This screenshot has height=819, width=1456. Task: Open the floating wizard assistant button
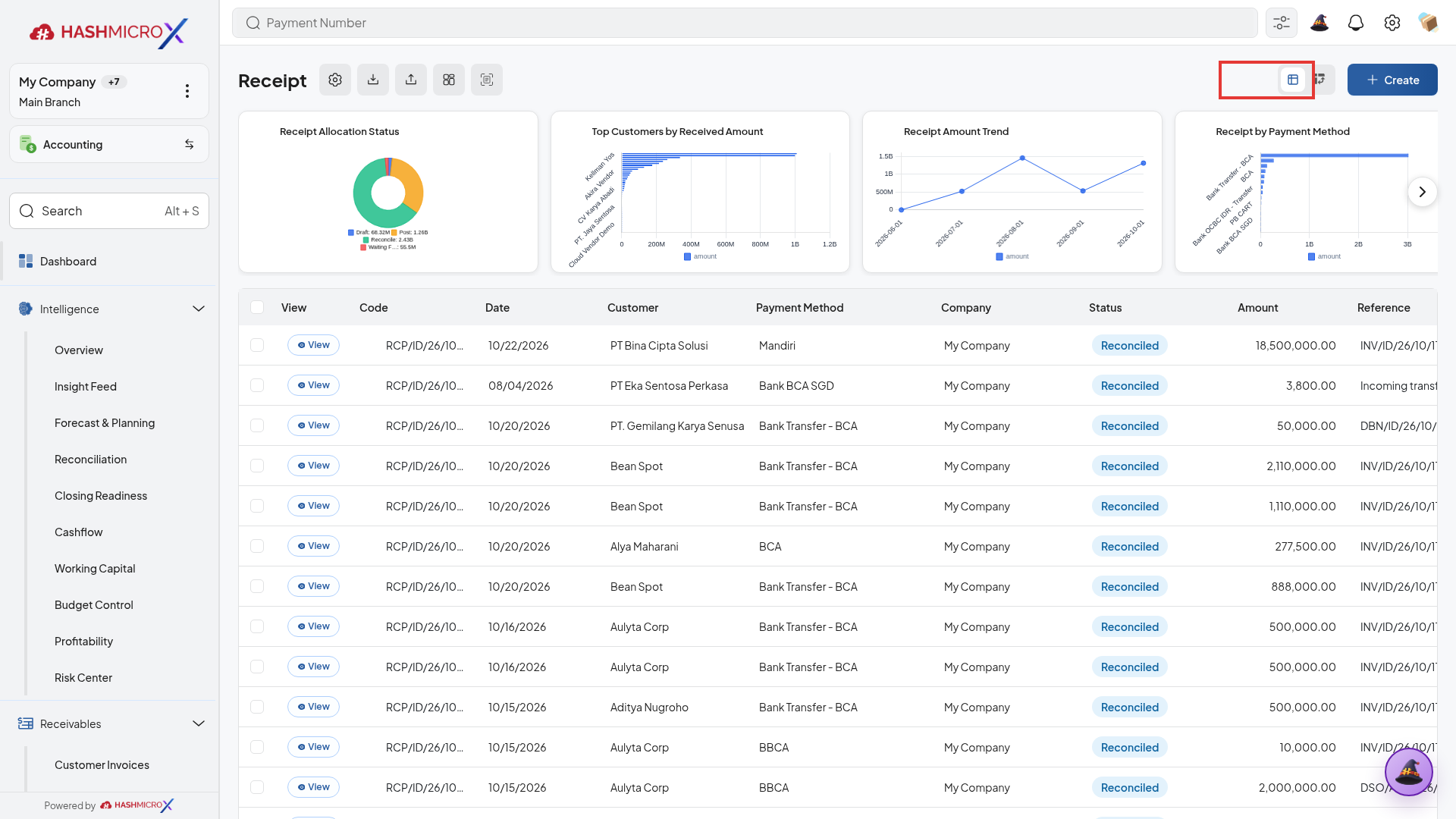[x=1409, y=772]
